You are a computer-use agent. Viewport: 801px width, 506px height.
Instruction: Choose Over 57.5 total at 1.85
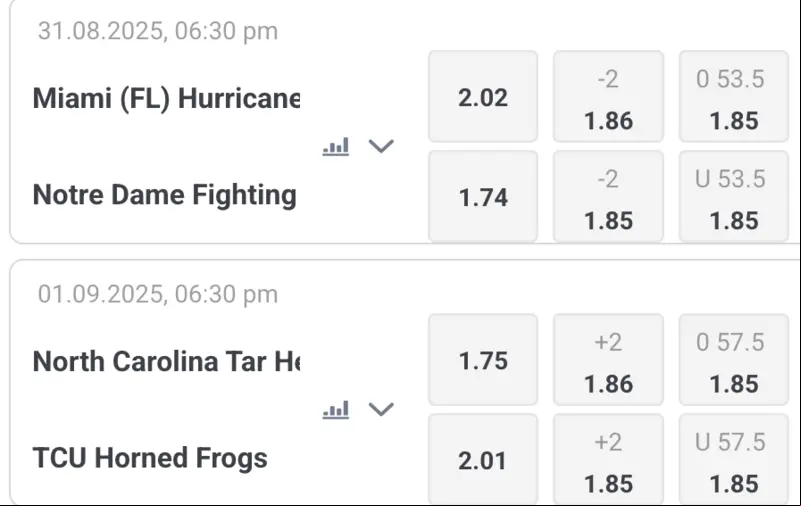(x=734, y=360)
